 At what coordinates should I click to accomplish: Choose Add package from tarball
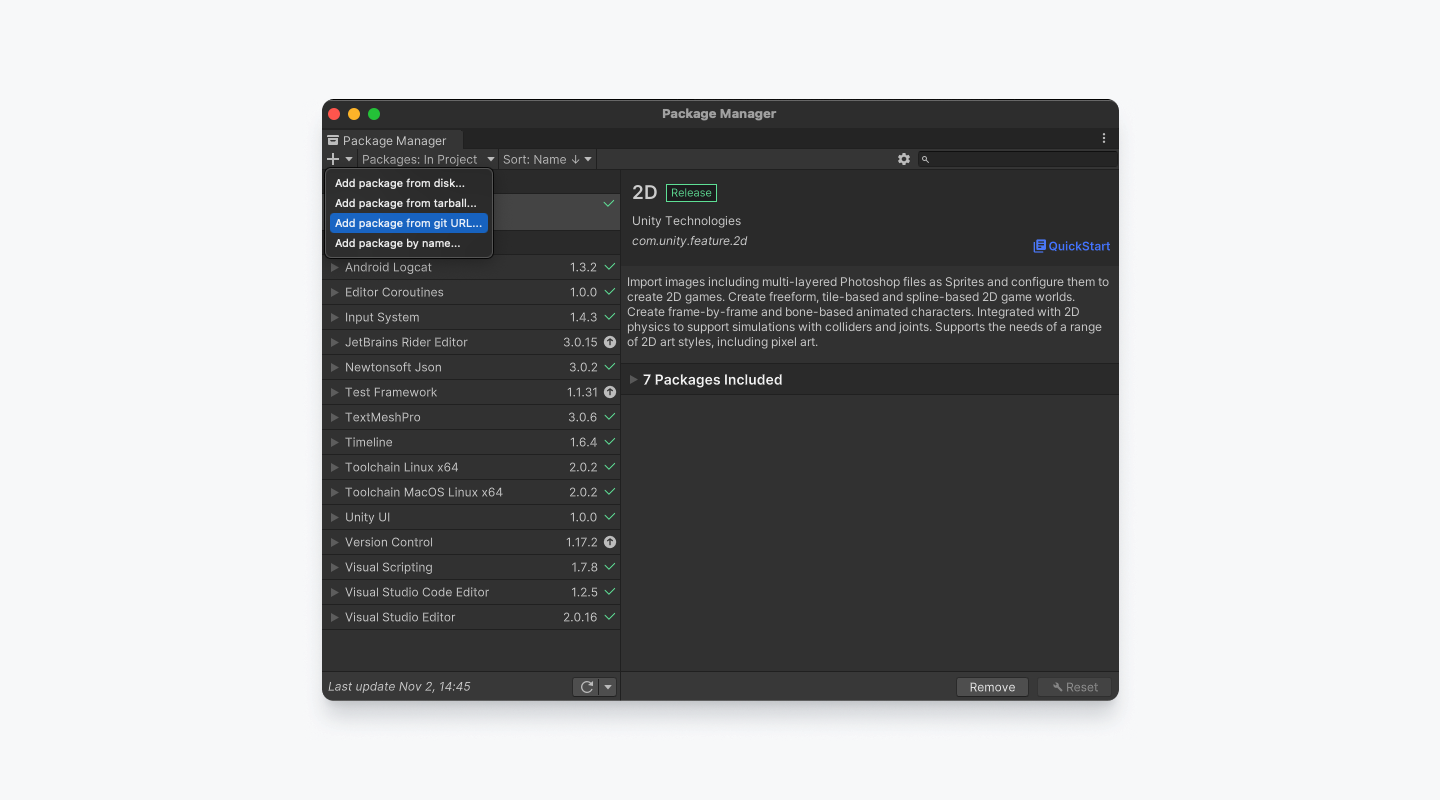pos(409,203)
